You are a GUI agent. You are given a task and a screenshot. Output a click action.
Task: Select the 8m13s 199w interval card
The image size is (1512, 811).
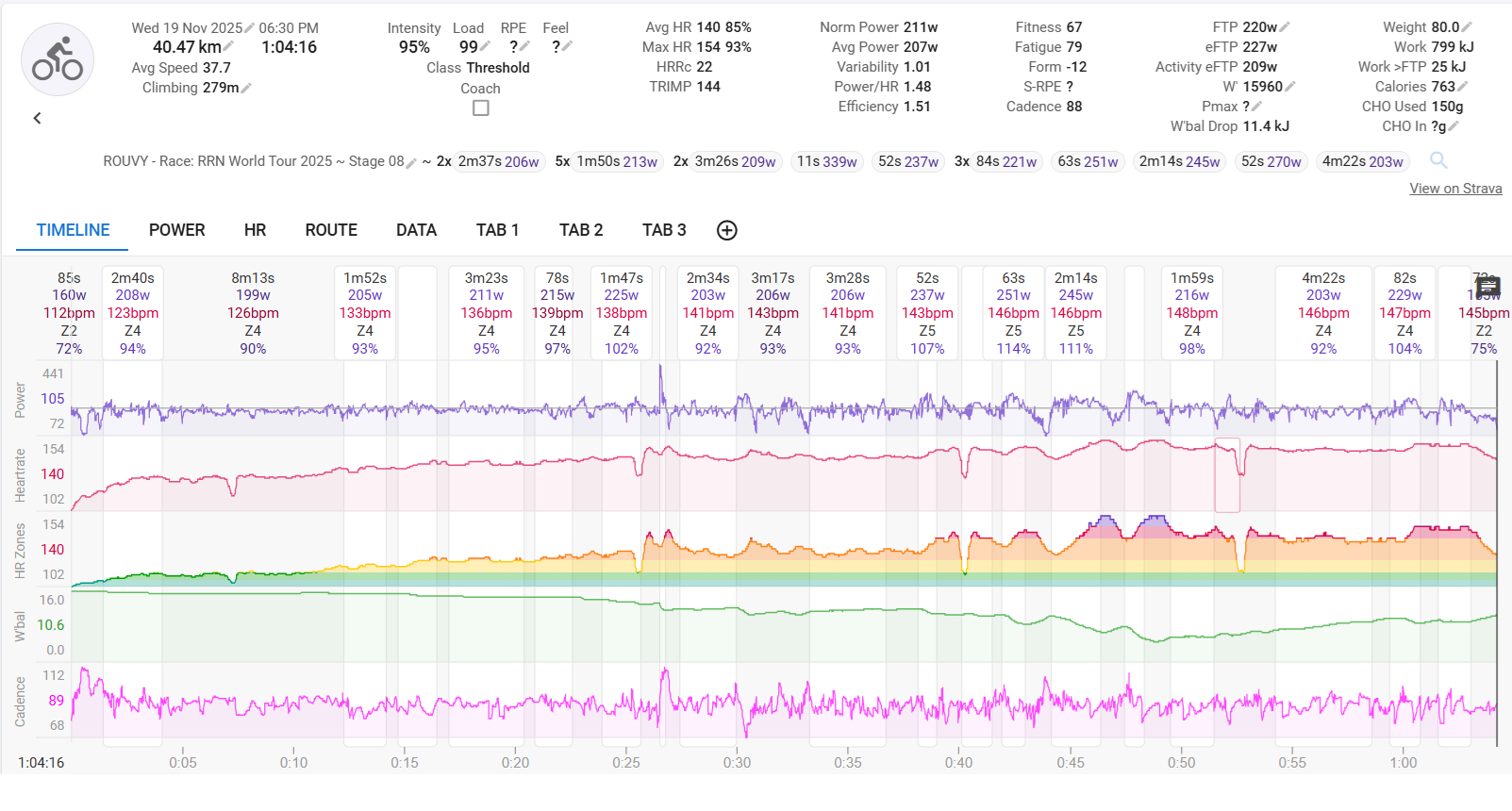[253, 313]
